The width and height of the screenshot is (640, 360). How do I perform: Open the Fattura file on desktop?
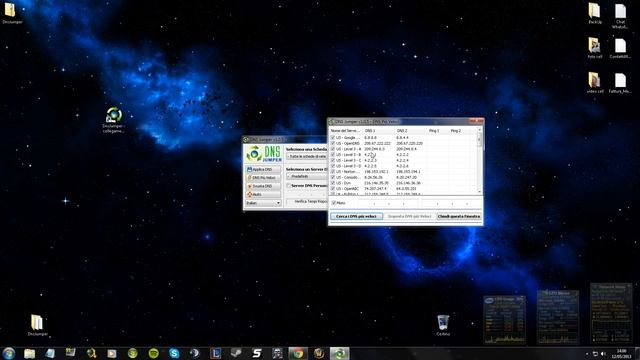click(620, 83)
